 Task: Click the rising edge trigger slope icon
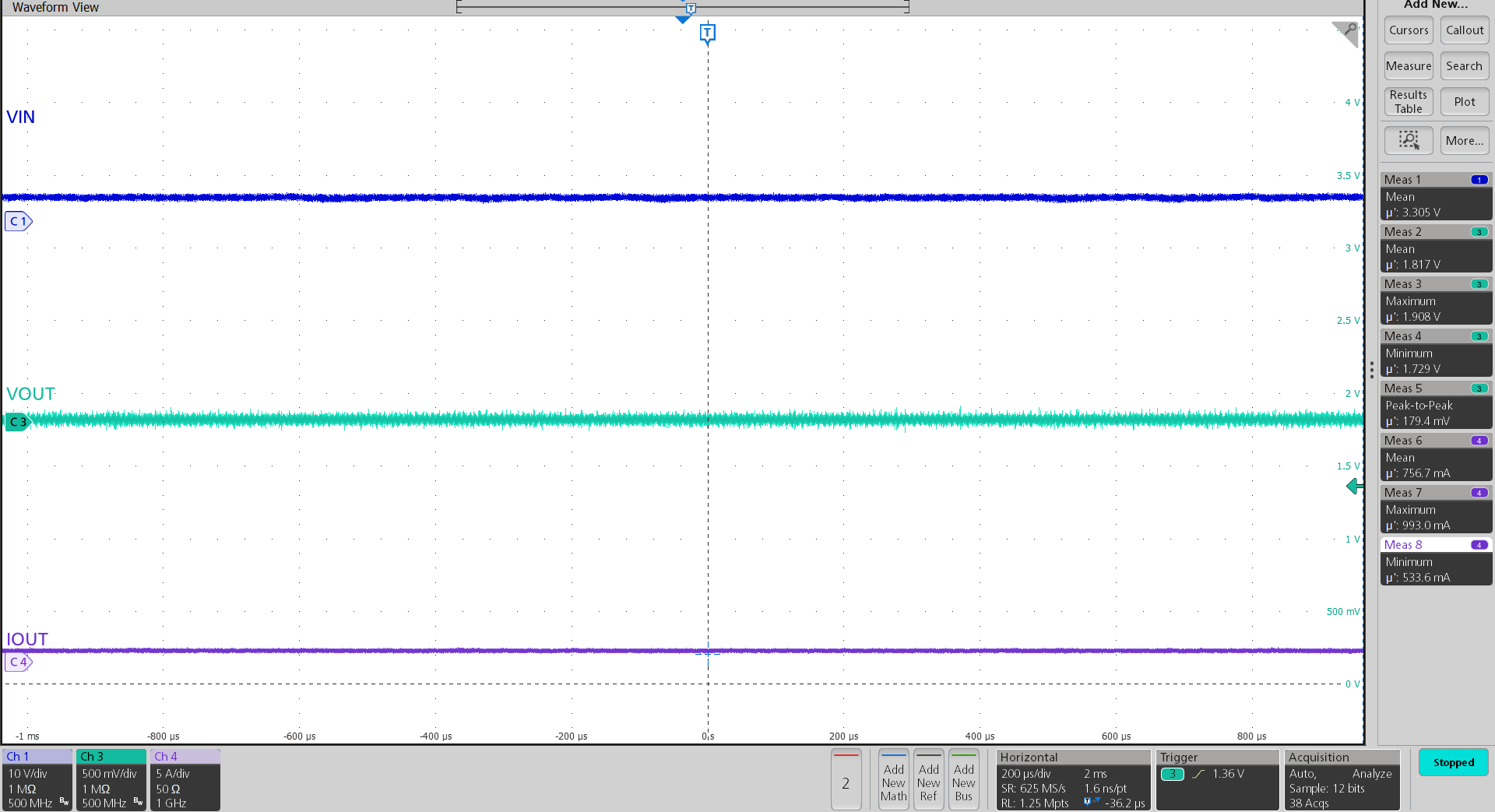coord(1198,774)
